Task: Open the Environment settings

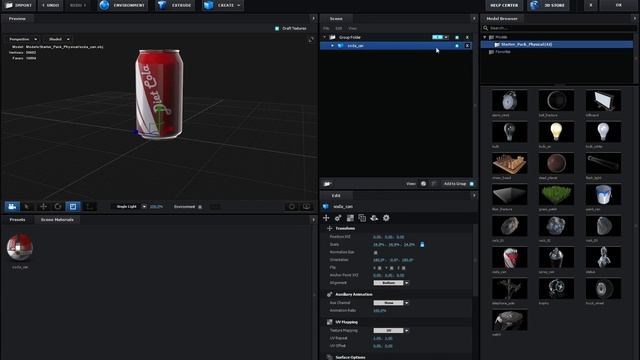Action: tap(123, 5)
